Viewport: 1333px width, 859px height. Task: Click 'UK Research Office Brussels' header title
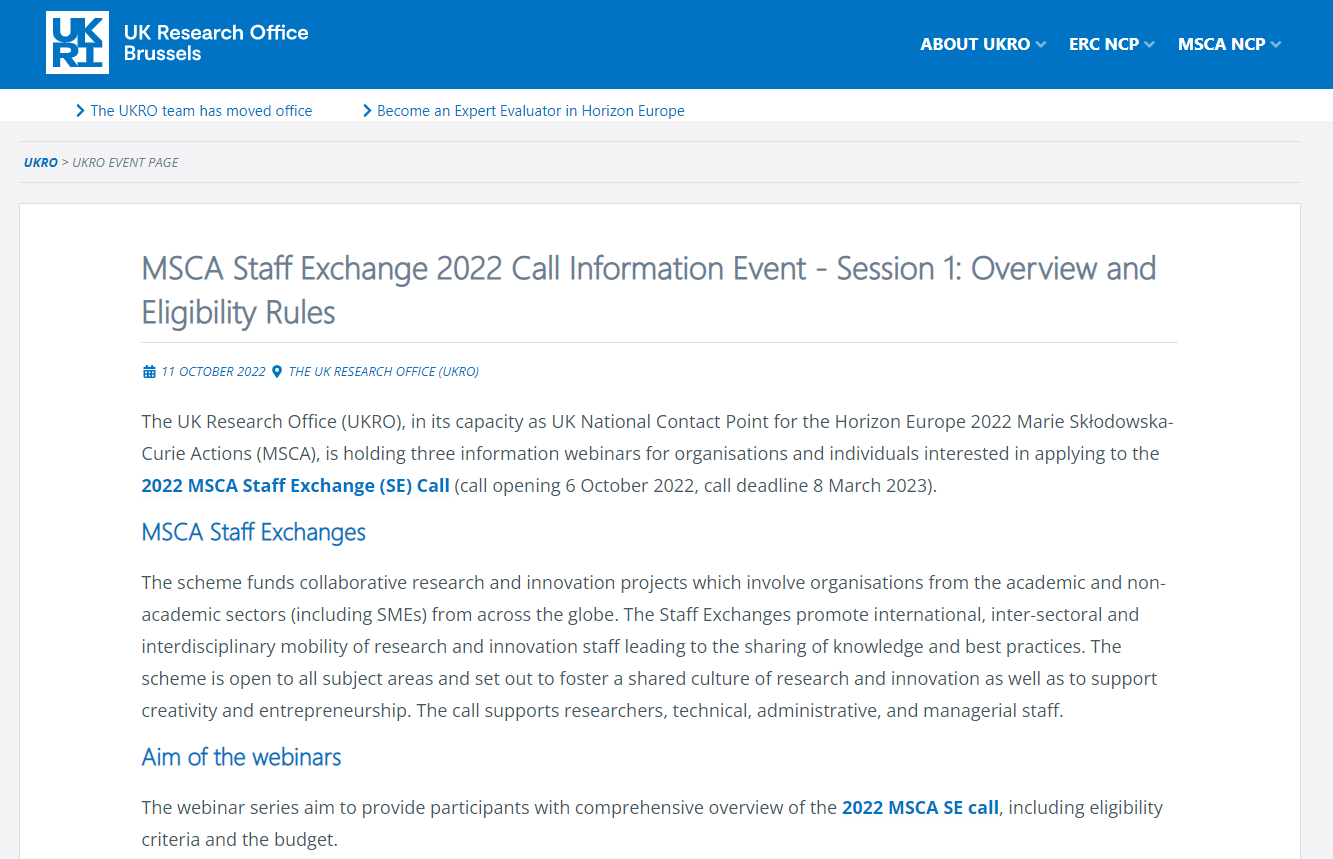216,43
